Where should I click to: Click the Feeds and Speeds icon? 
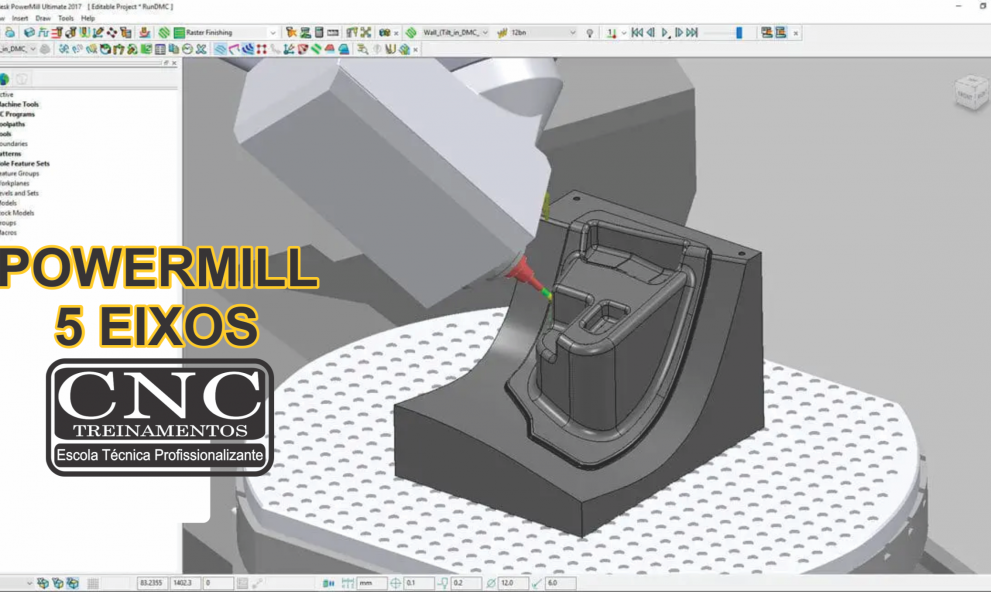pyautogui.click(x=43, y=32)
